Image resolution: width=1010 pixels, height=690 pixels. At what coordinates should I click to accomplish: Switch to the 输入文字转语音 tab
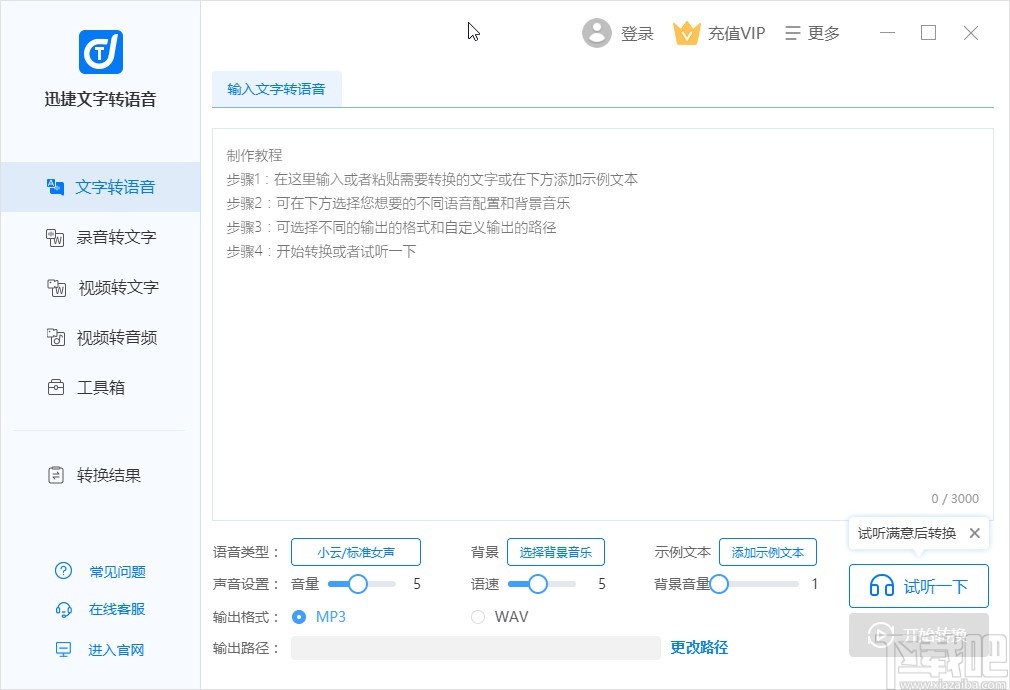coord(277,88)
